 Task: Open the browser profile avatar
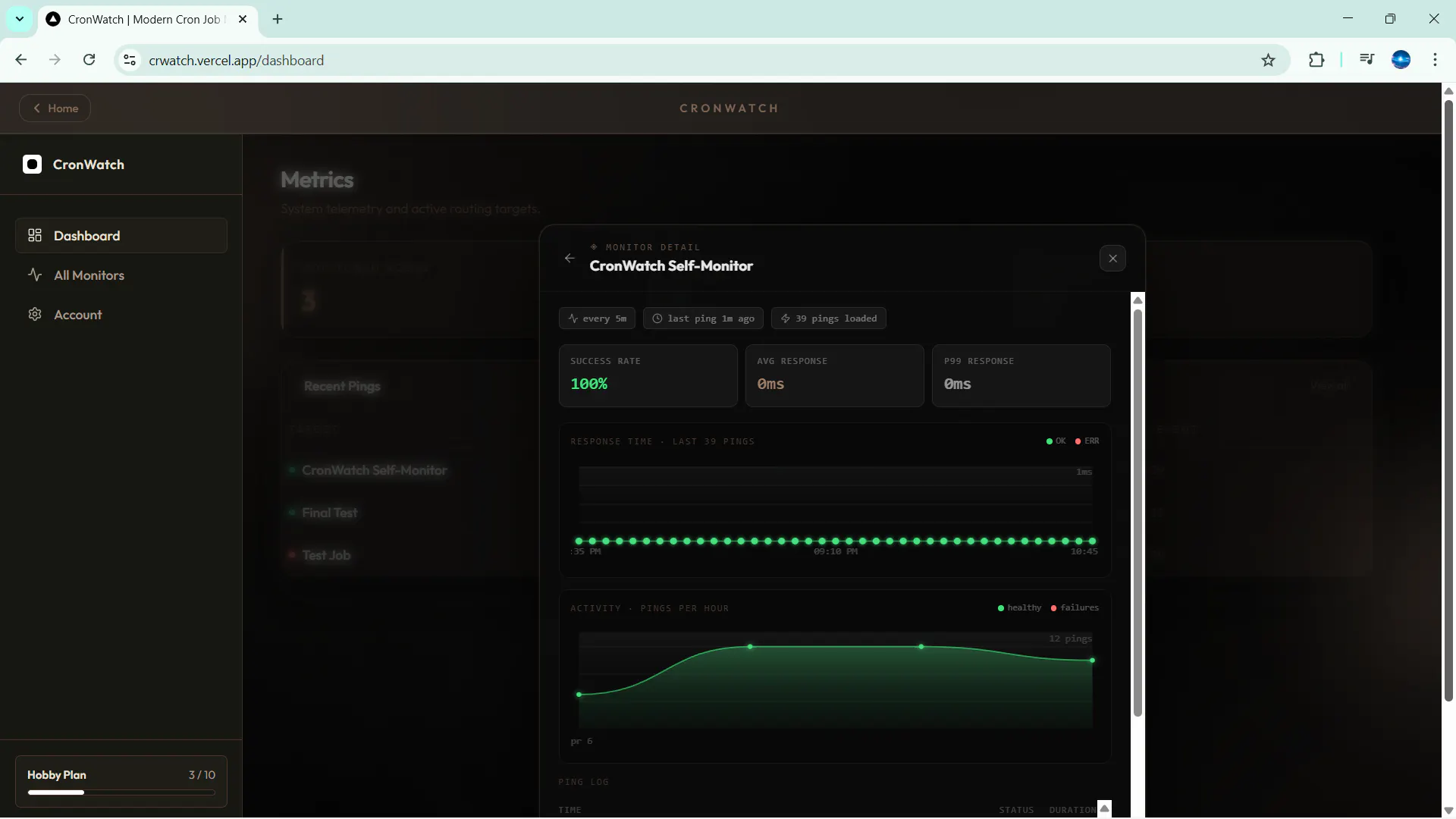click(x=1401, y=59)
